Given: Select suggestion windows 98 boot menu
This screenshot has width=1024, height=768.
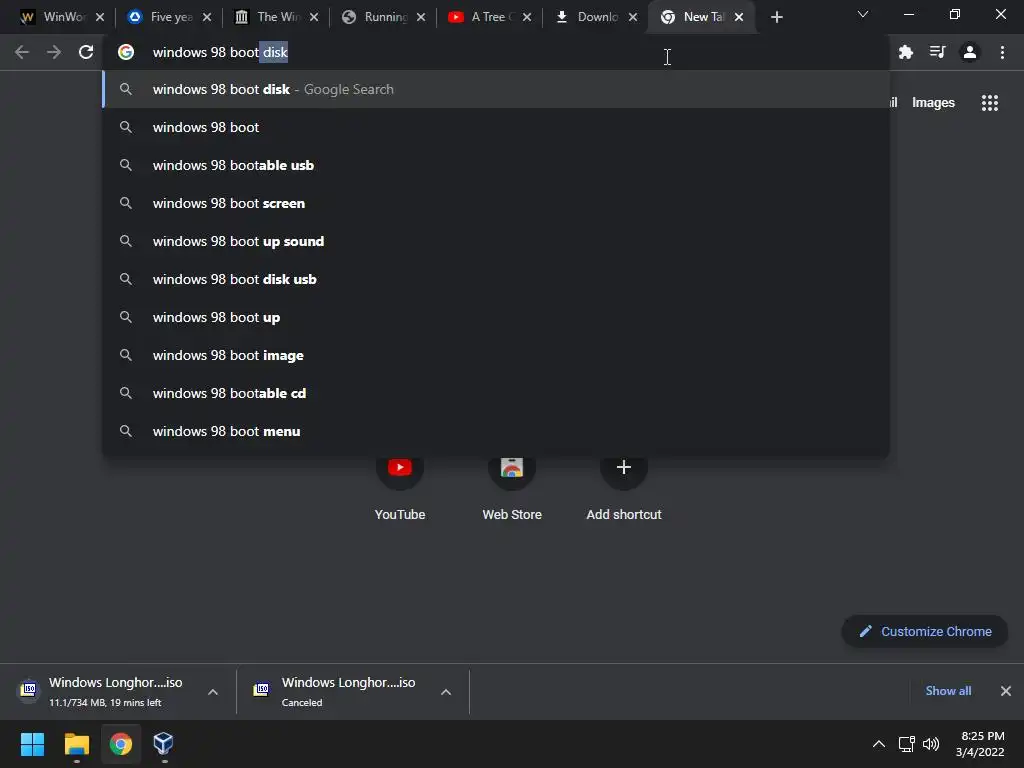Looking at the screenshot, I should [x=496, y=431].
